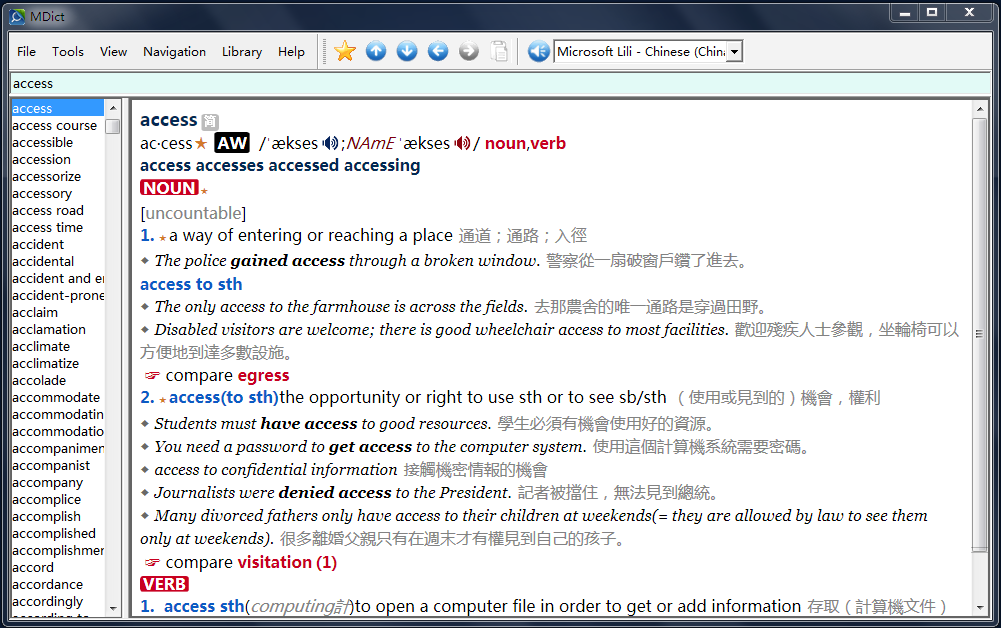
Task: Select 'access time' in the word list
Action: (x=48, y=228)
